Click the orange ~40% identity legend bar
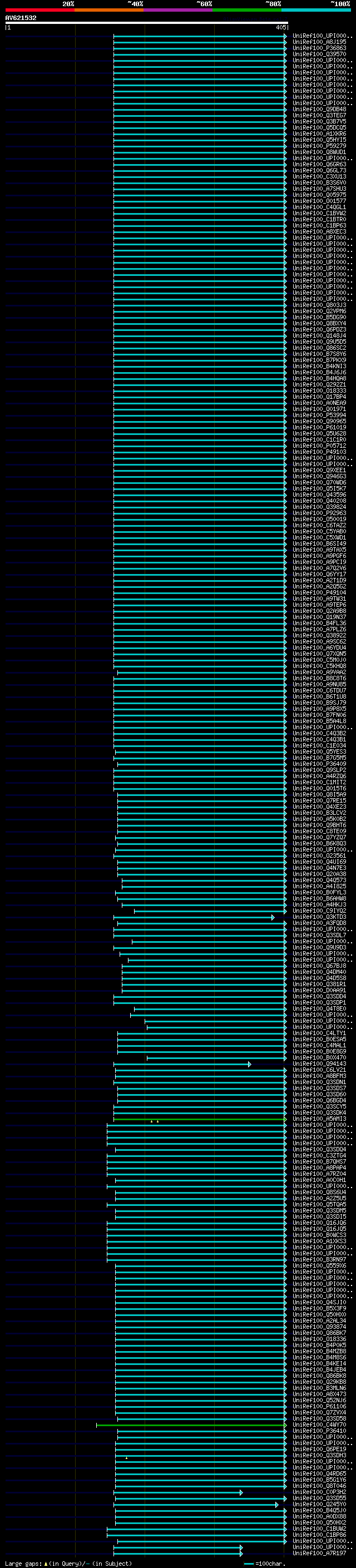The image size is (356, 1568). click(x=109, y=10)
